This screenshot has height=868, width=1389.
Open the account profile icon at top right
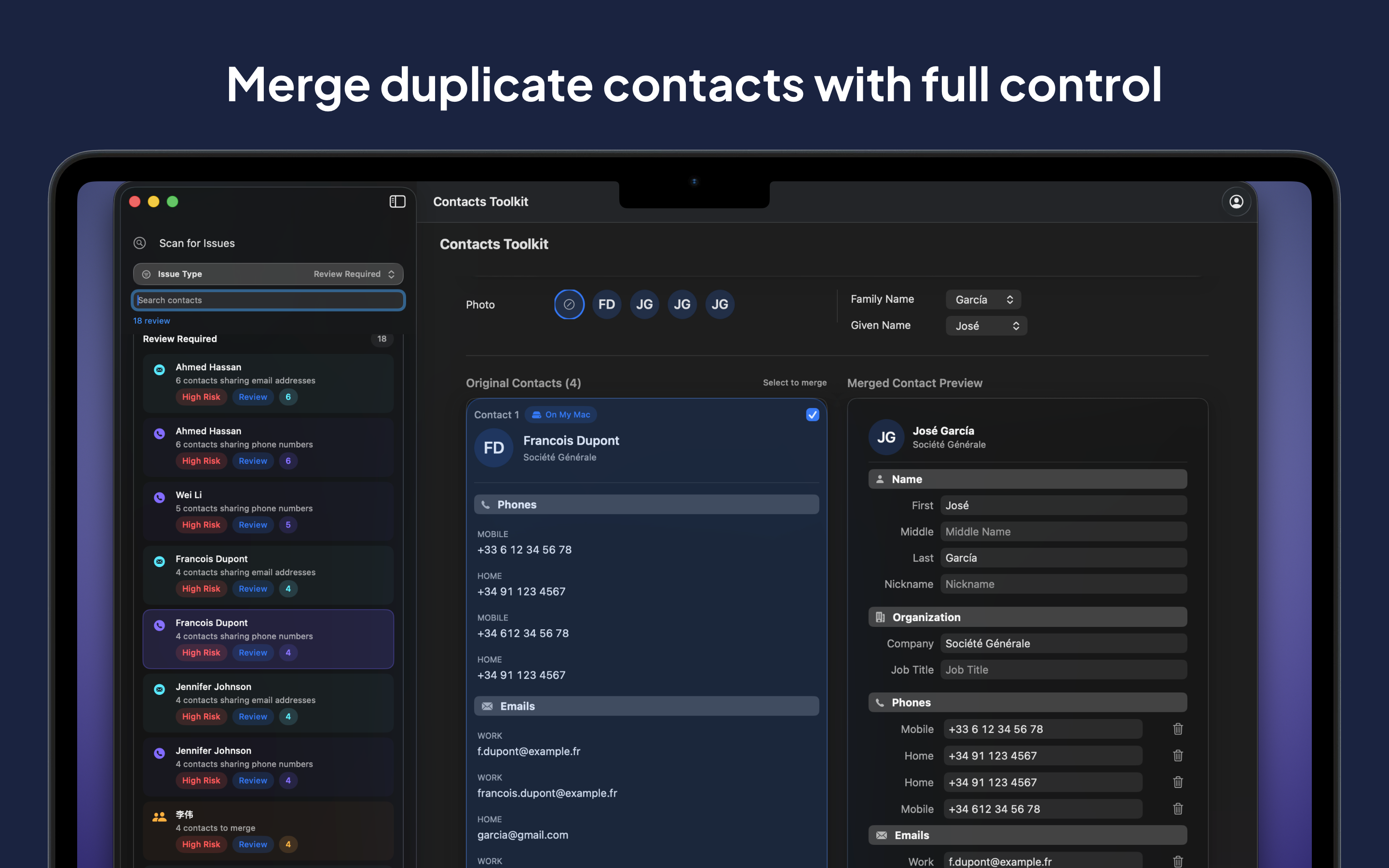[x=1237, y=202]
